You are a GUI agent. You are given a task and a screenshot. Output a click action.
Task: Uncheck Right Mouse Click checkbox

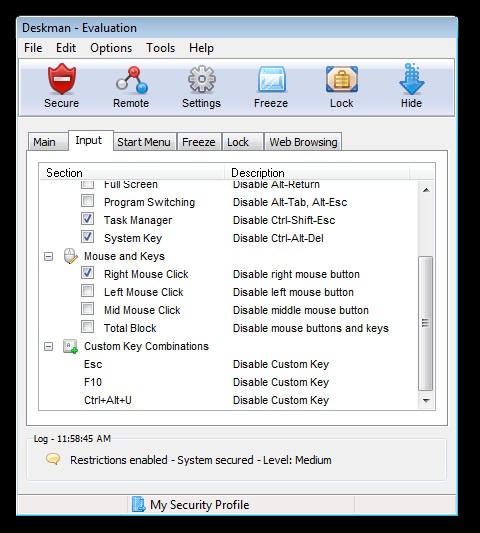point(87,273)
